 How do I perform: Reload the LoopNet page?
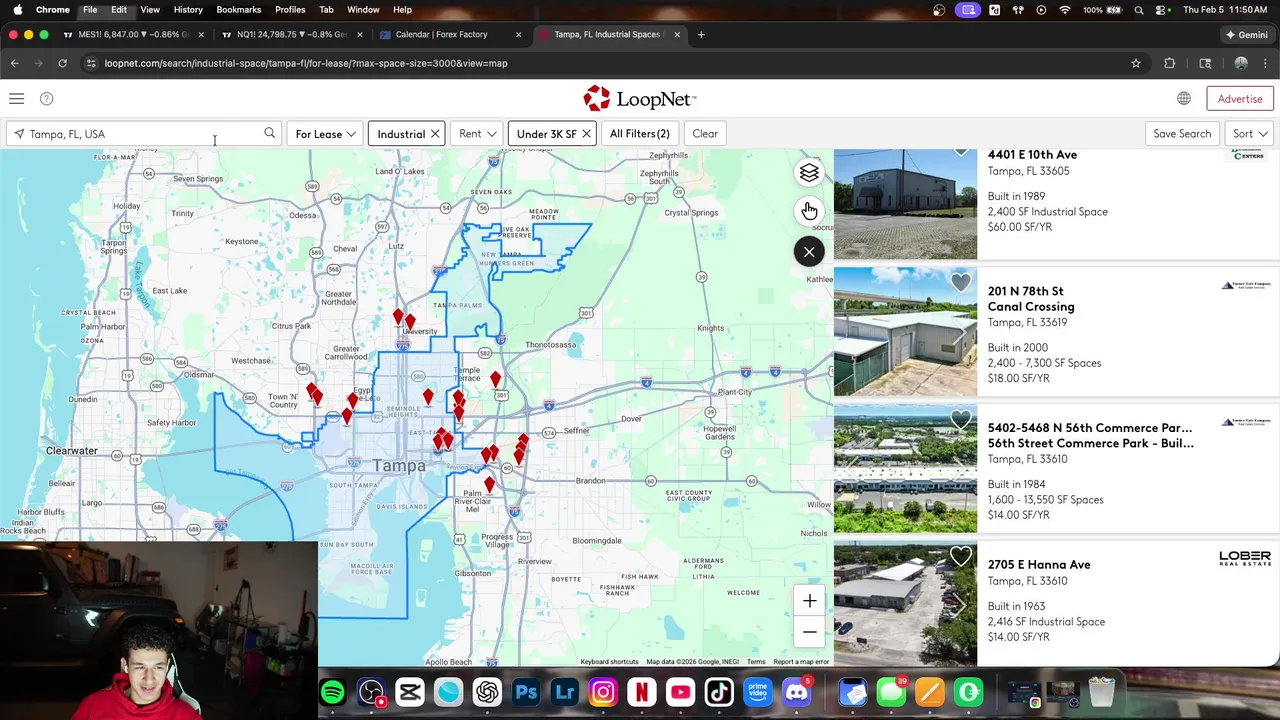point(62,63)
